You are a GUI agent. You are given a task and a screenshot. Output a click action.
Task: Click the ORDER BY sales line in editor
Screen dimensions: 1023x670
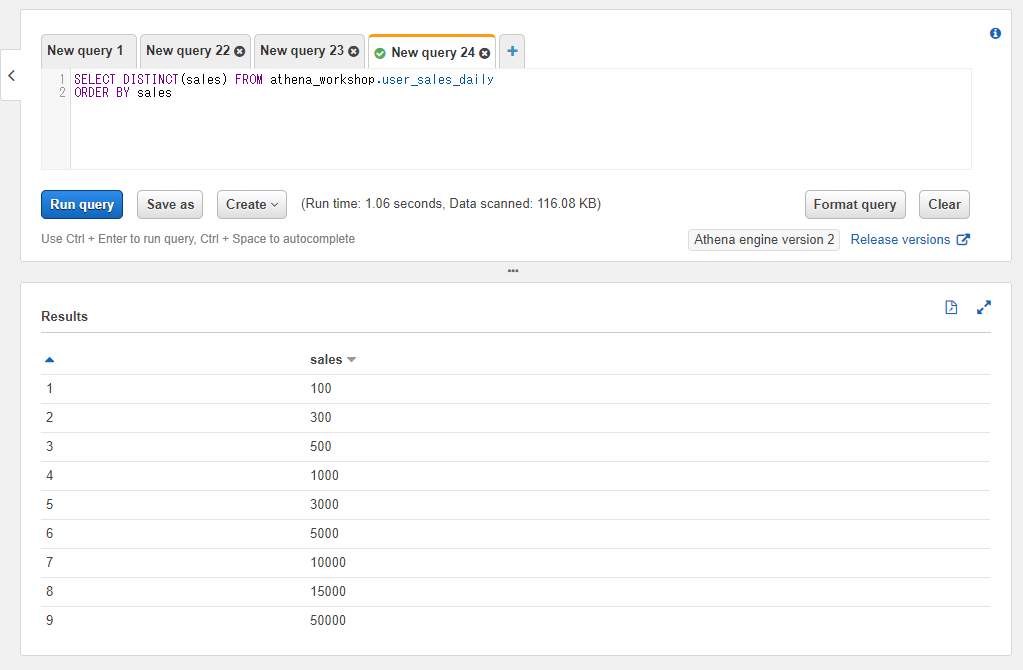[123, 93]
